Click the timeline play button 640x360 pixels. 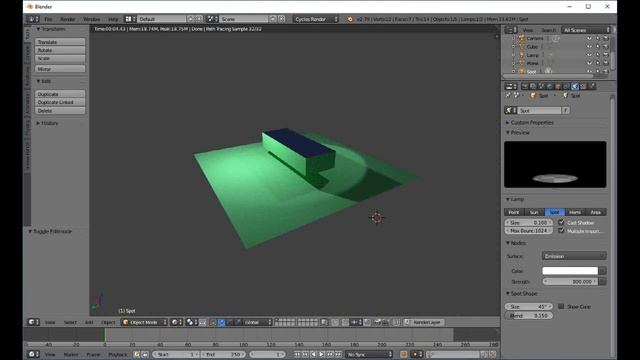[x=322, y=355]
